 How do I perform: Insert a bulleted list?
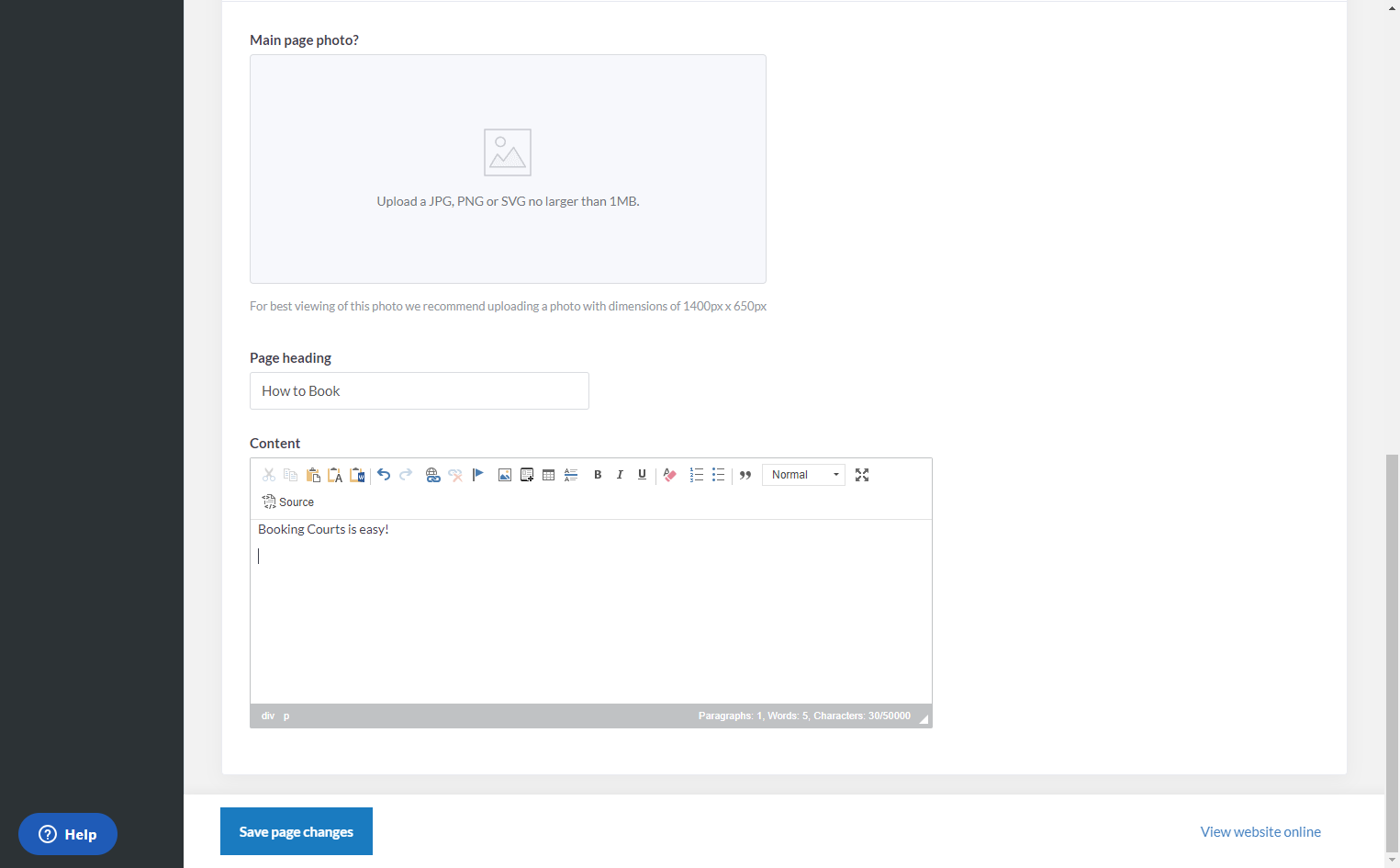pyautogui.click(x=719, y=475)
